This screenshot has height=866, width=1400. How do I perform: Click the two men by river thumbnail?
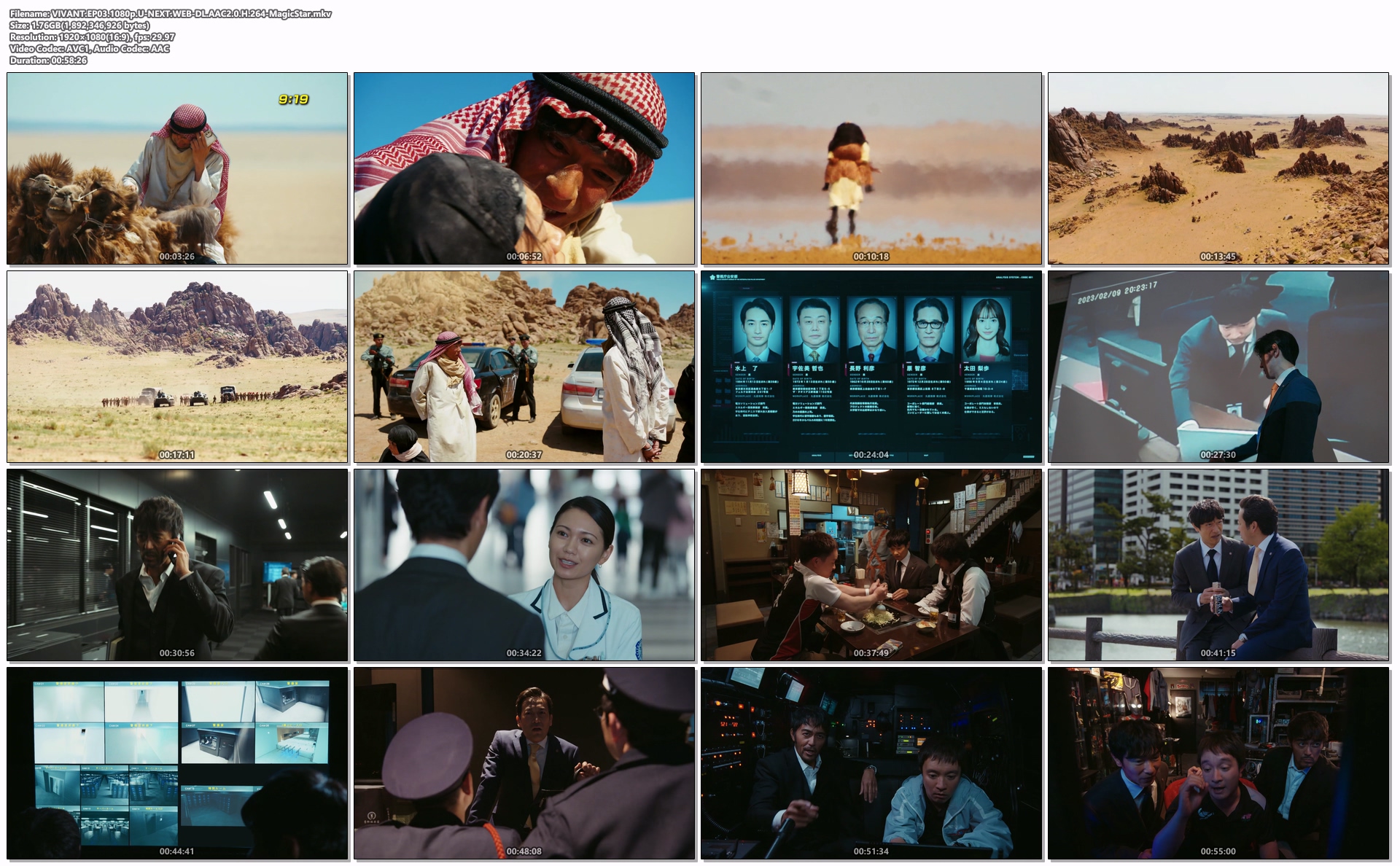(x=1218, y=564)
